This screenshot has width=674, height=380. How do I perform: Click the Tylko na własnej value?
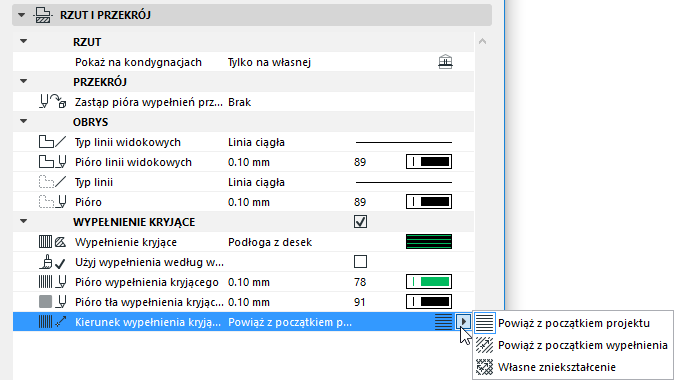(x=269, y=62)
